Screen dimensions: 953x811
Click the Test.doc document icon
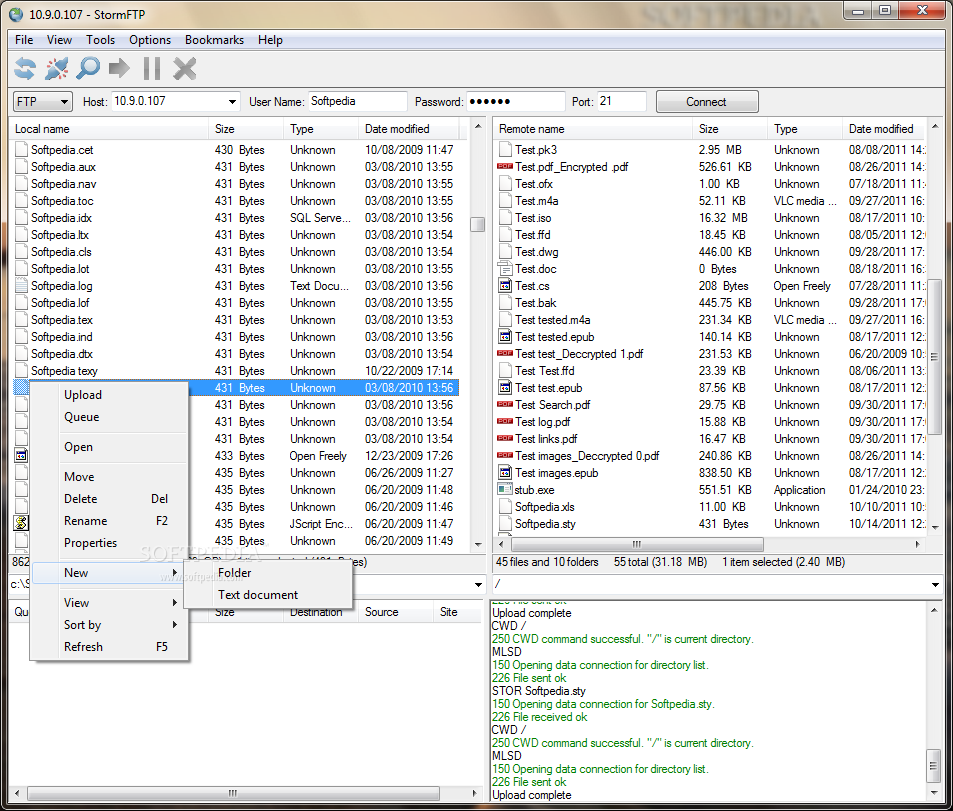(x=504, y=268)
